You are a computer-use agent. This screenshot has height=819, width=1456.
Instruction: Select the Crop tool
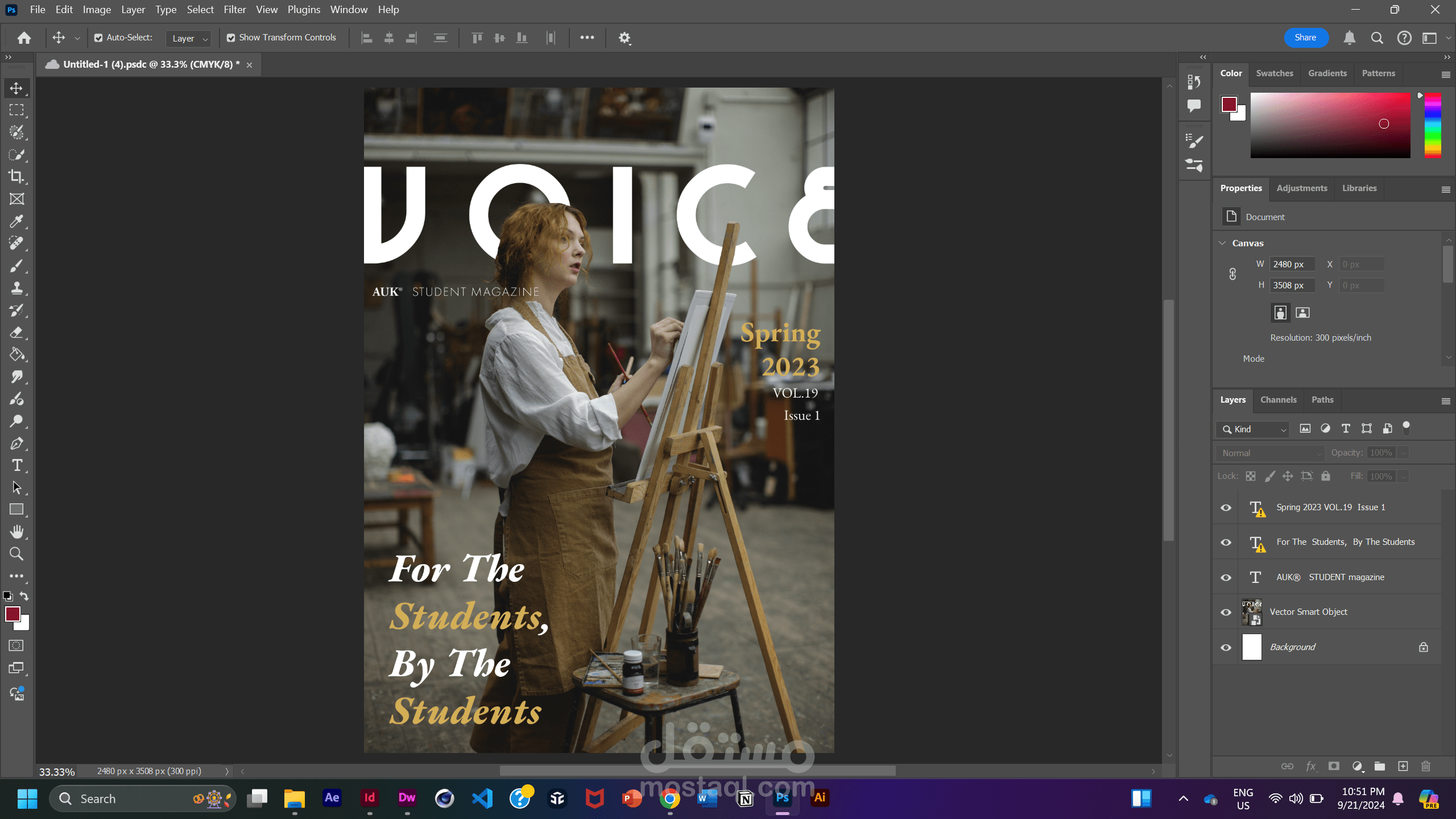point(16,177)
